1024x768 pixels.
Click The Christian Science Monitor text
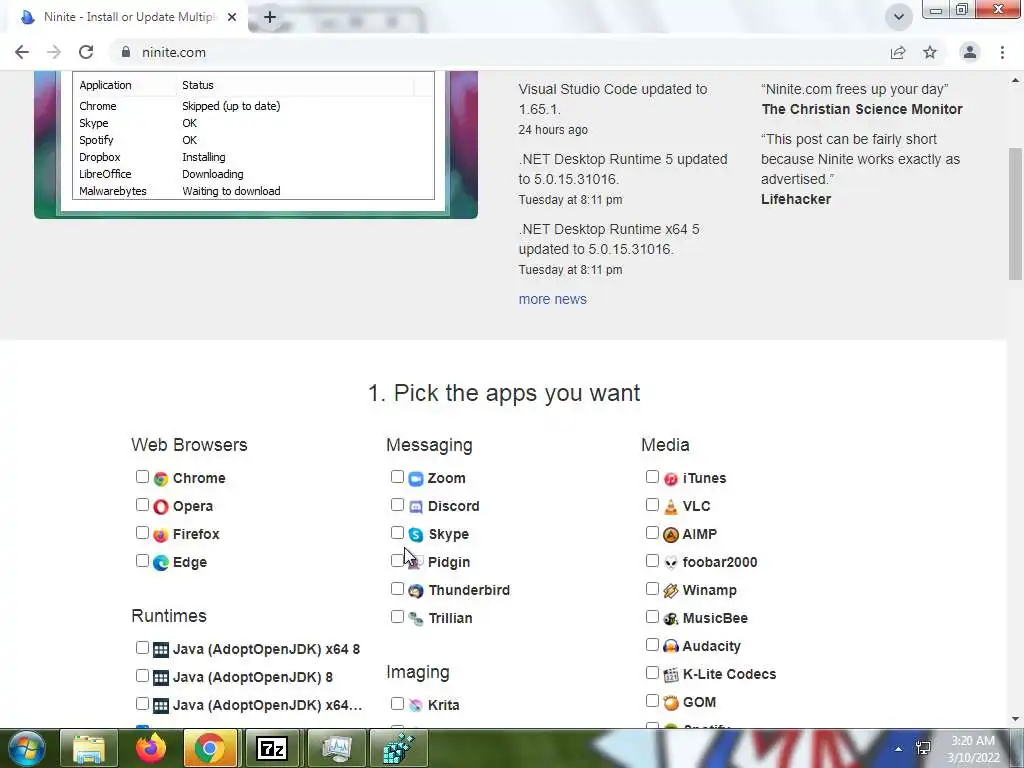(x=862, y=109)
